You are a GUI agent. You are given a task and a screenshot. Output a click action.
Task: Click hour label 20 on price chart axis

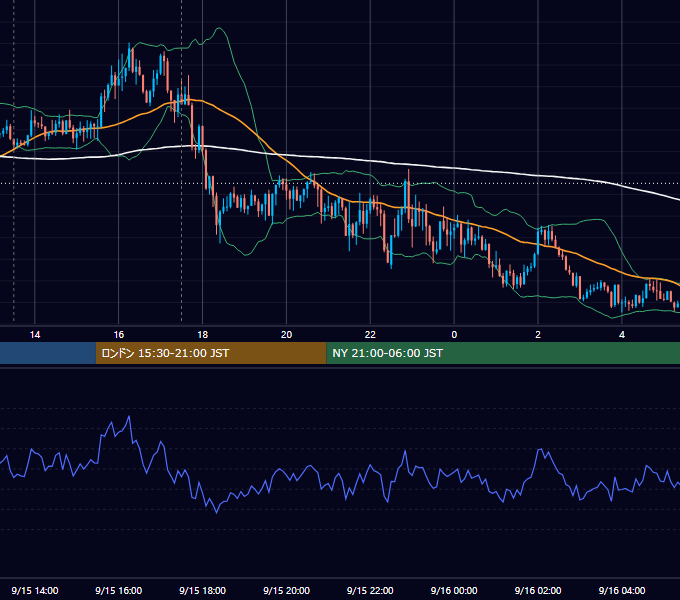coord(286,335)
